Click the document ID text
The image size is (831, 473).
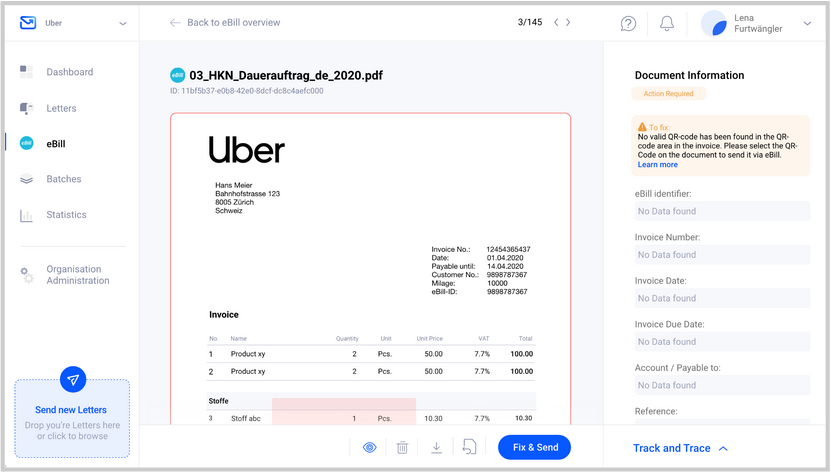coord(246,91)
